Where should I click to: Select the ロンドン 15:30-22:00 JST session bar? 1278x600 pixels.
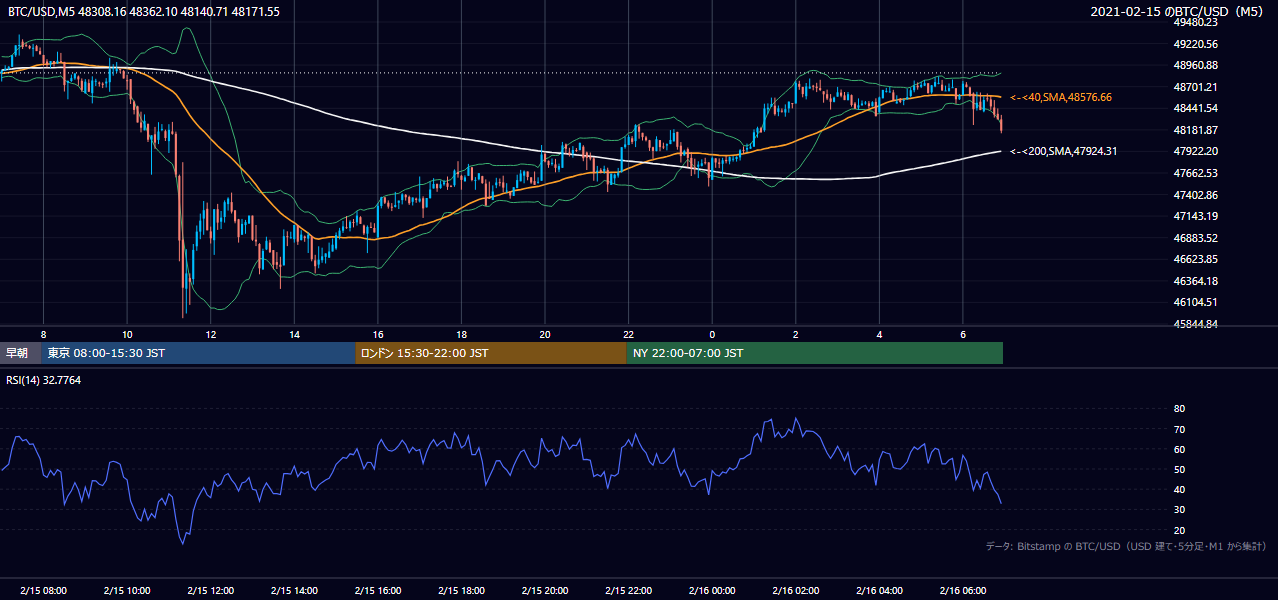(491, 353)
